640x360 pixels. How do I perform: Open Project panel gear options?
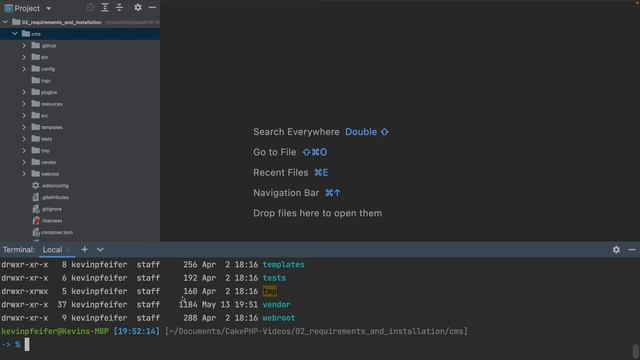pos(138,8)
